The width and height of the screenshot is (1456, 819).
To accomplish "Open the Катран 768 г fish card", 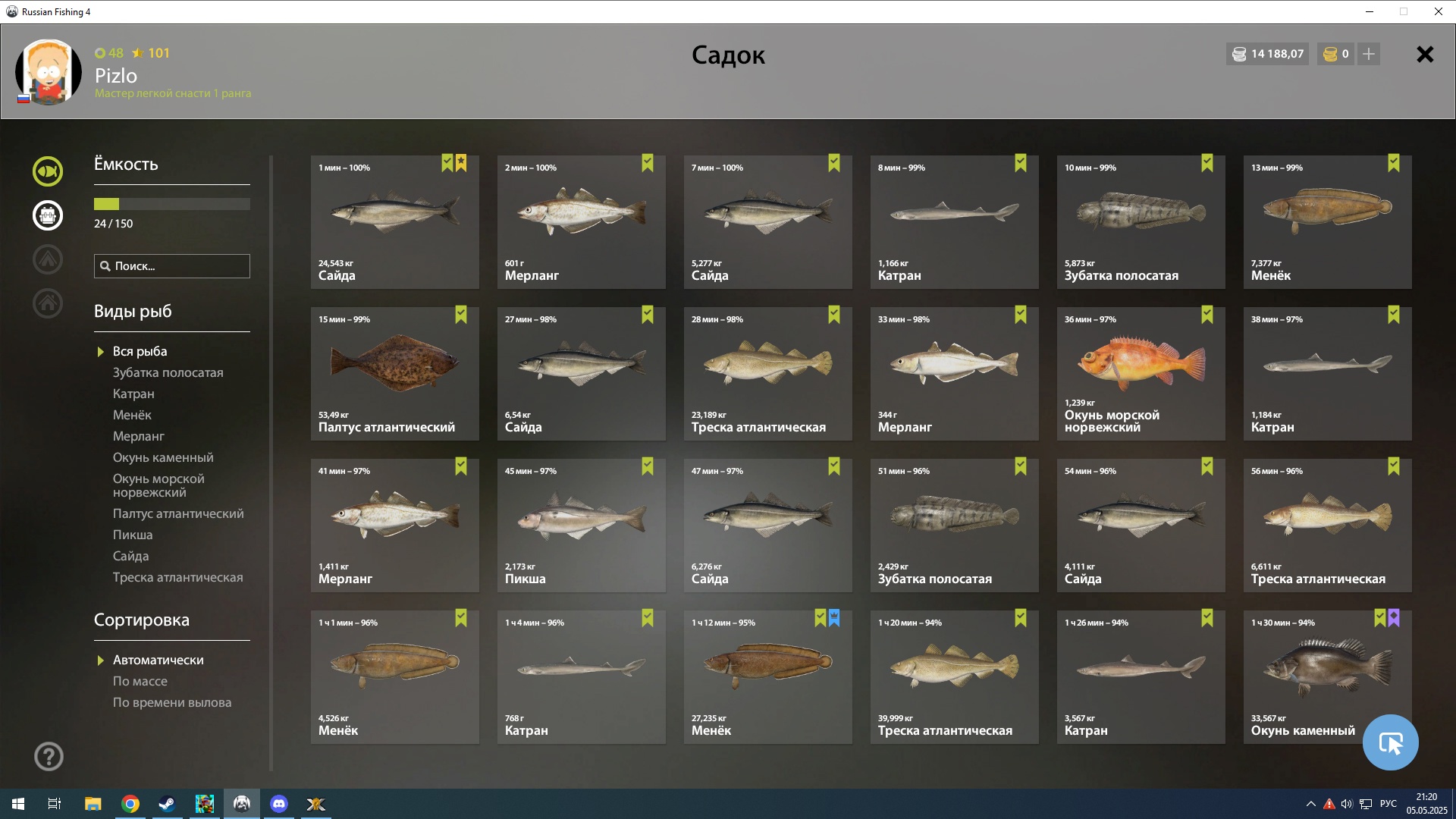I will tap(582, 677).
